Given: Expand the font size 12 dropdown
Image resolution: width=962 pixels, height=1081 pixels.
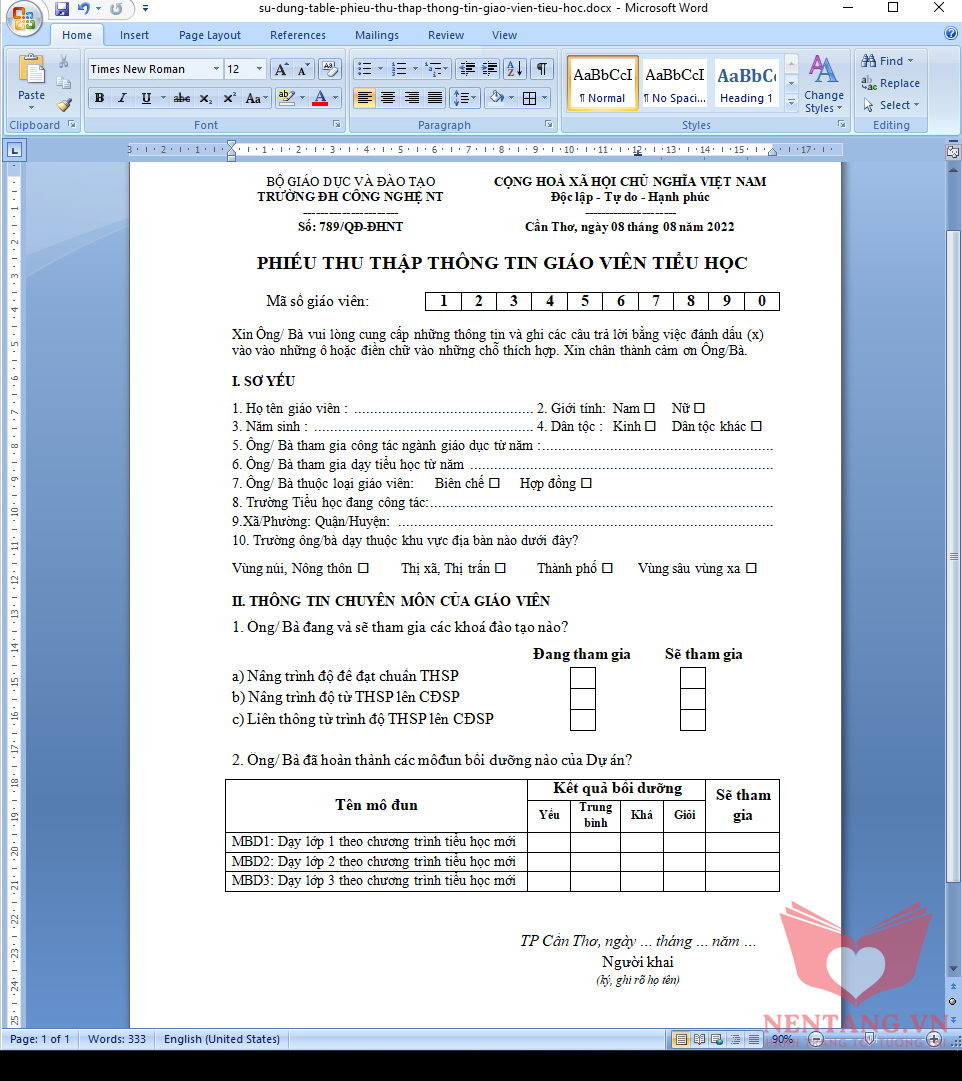Looking at the screenshot, I should click(260, 69).
